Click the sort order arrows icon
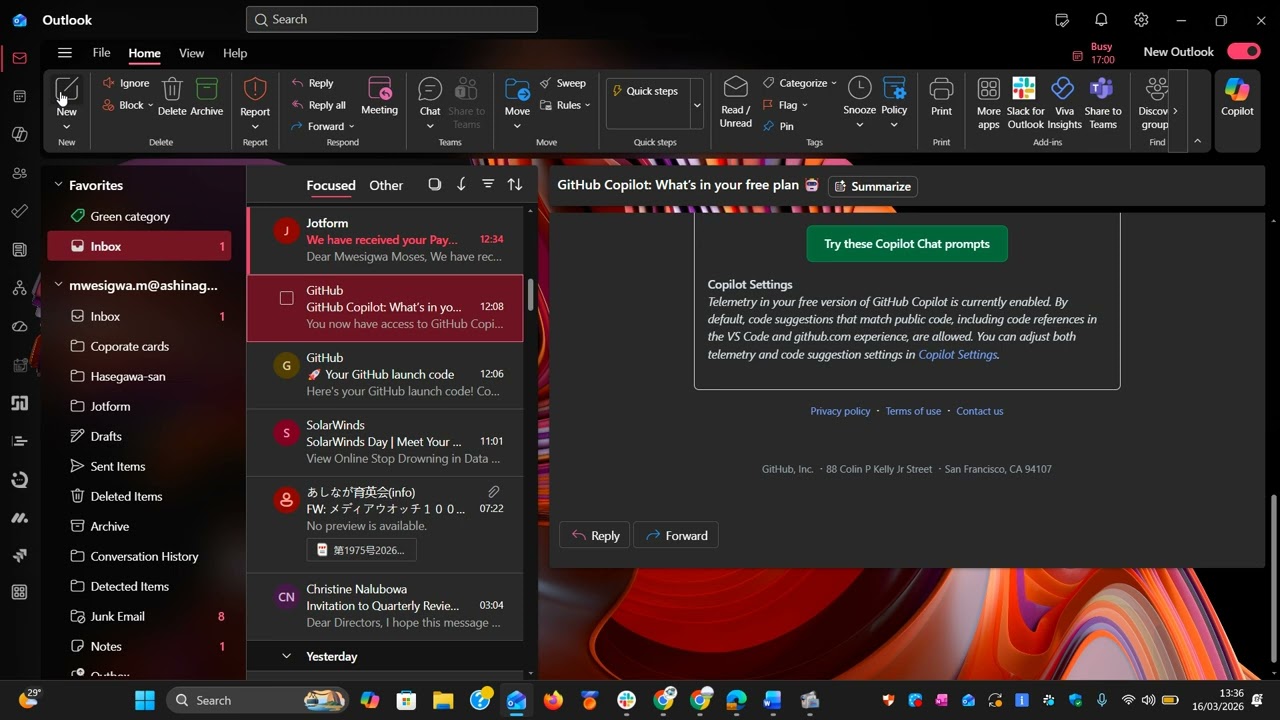This screenshot has width=1280, height=720. tap(515, 185)
